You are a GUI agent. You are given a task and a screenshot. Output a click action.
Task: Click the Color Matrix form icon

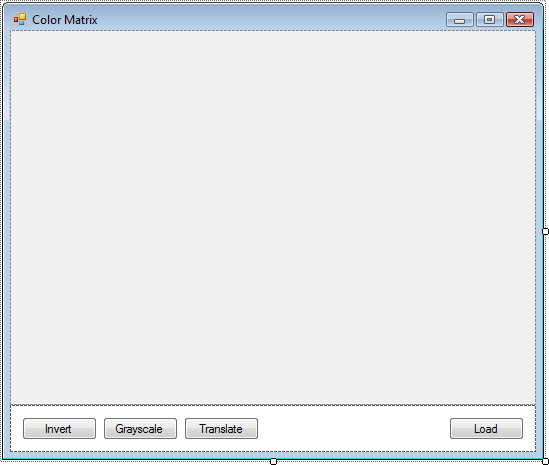click(x=20, y=19)
